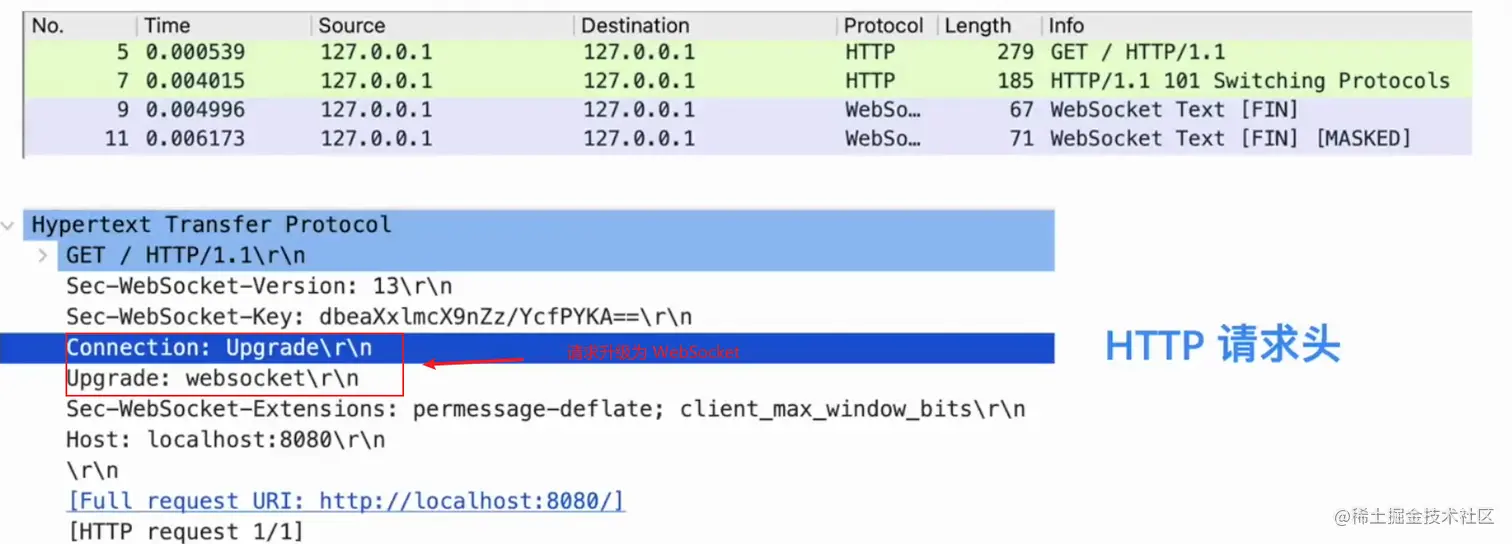
Task: Expand the GET / HTTP/1.1 tree line
Action: click(42, 256)
